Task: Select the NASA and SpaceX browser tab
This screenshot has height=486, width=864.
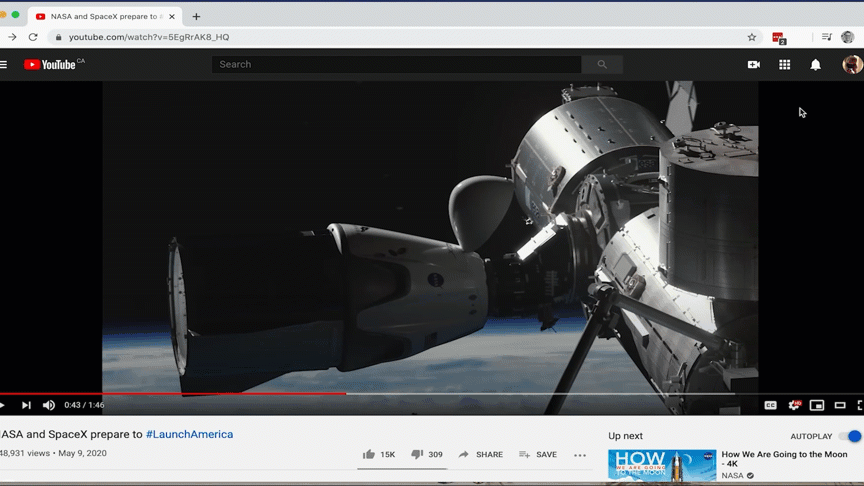Action: tap(100, 16)
